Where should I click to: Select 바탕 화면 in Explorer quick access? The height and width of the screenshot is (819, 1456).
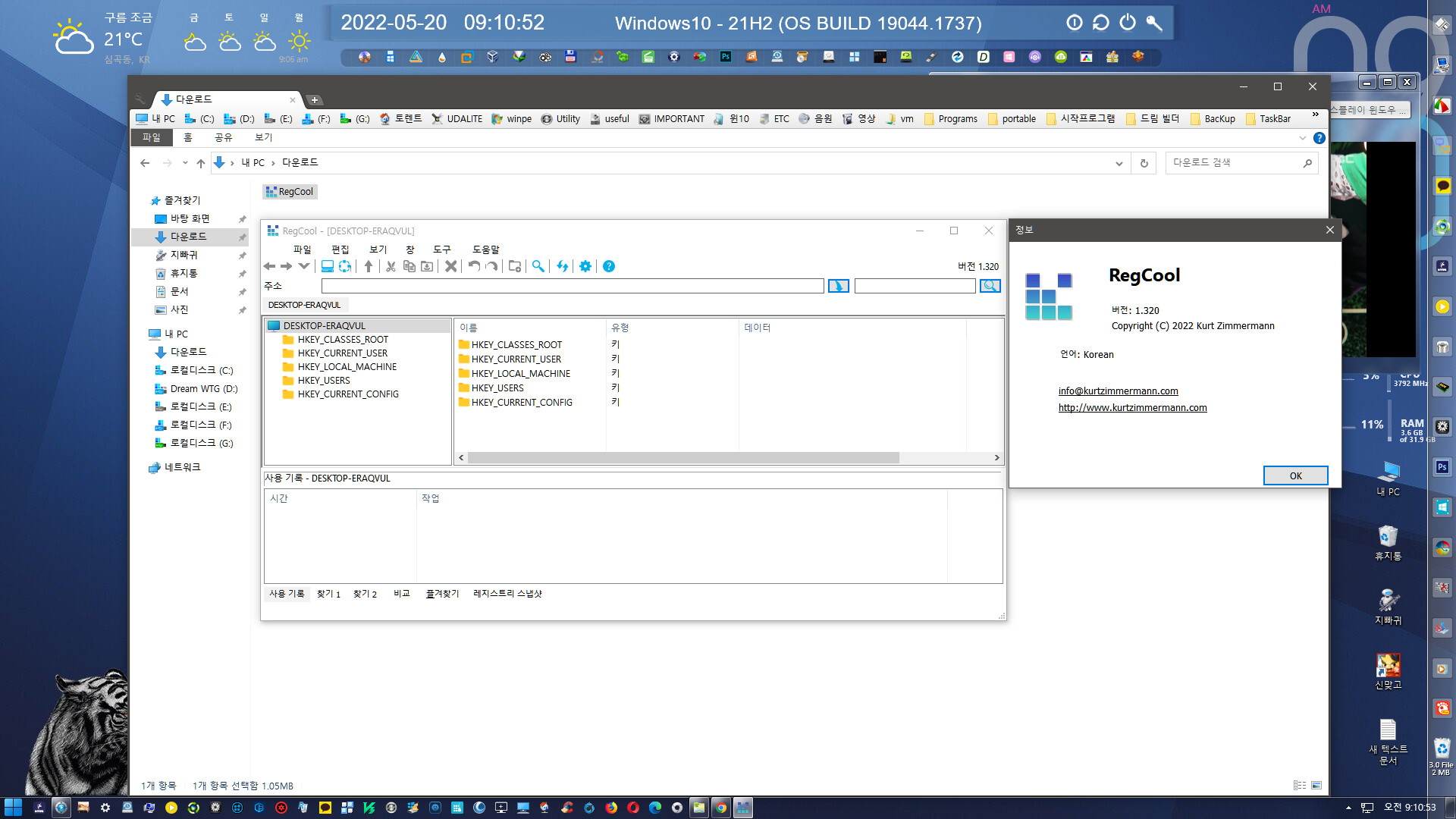tap(190, 218)
